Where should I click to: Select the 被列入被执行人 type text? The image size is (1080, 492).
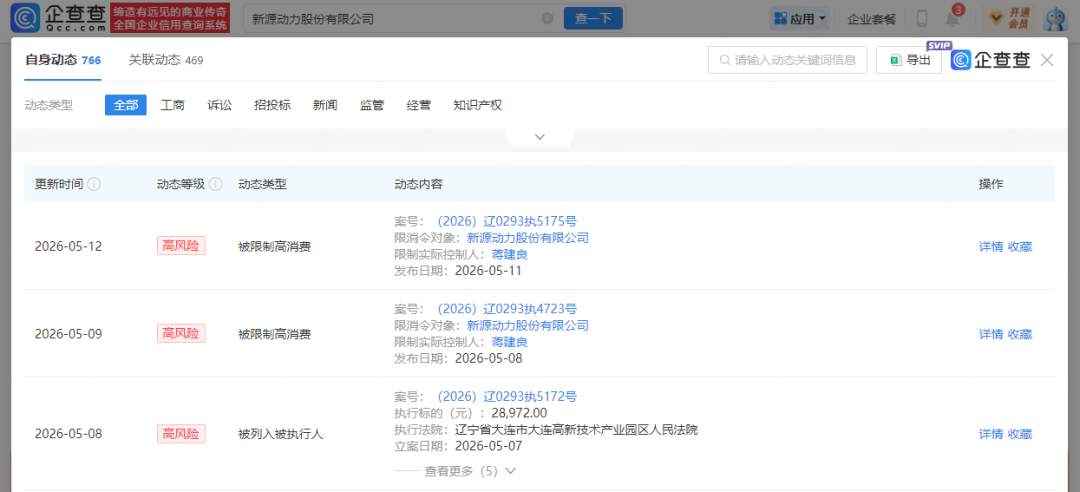tap(280, 434)
